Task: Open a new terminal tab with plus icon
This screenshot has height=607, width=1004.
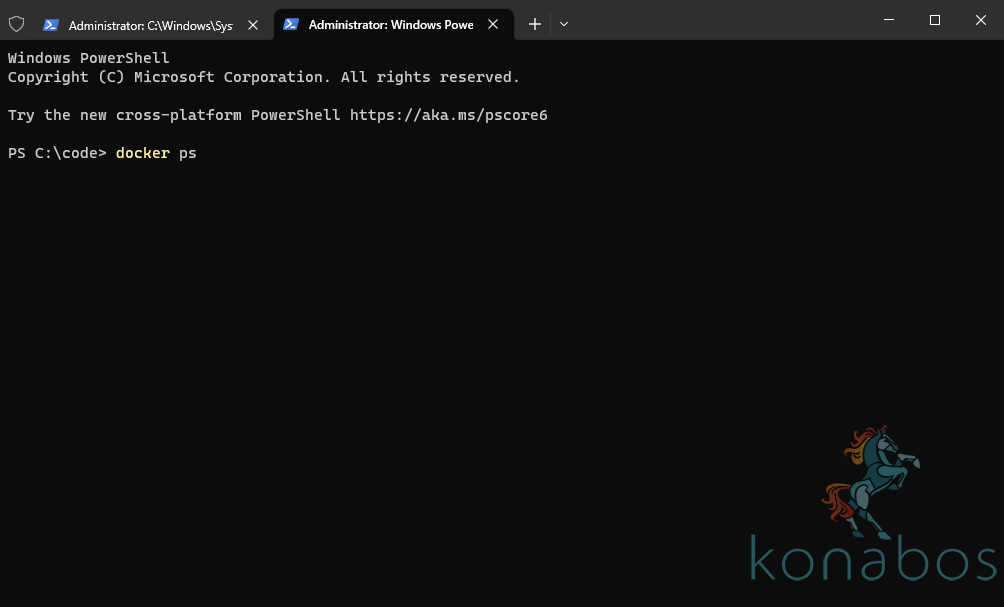Action: 534,23
